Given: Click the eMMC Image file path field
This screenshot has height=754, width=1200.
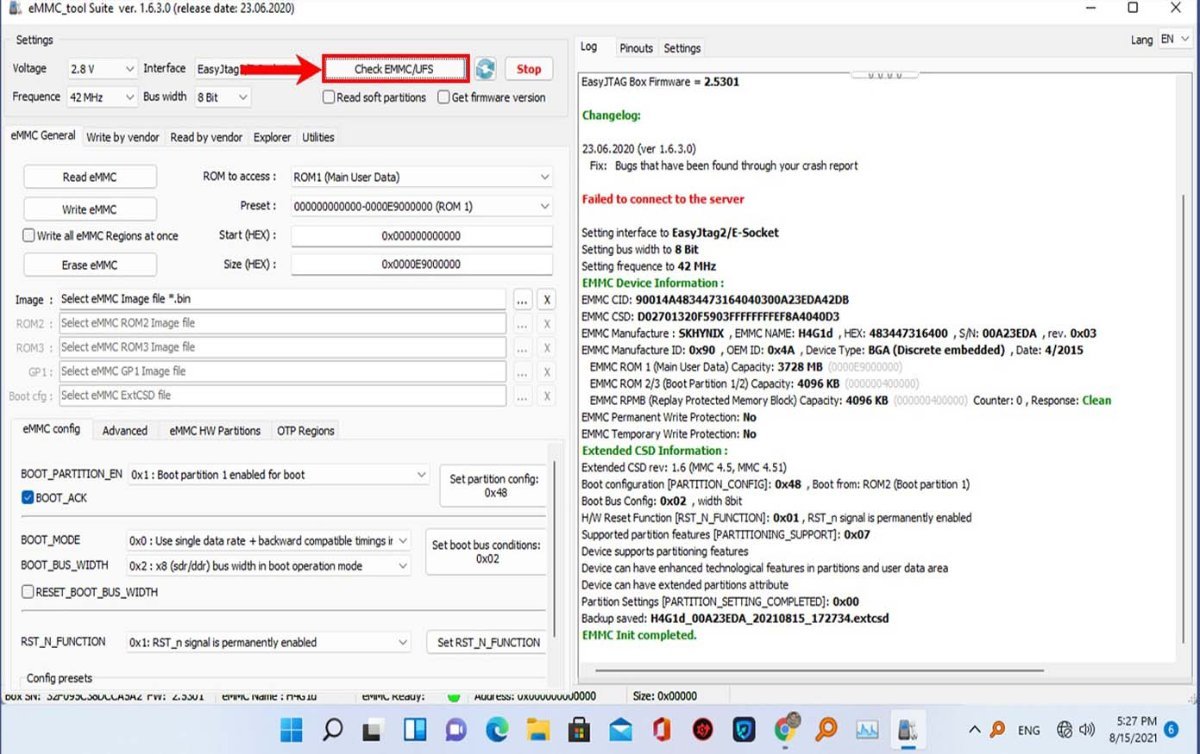Looking at the screenshot, I should click(x=282, y=299).
